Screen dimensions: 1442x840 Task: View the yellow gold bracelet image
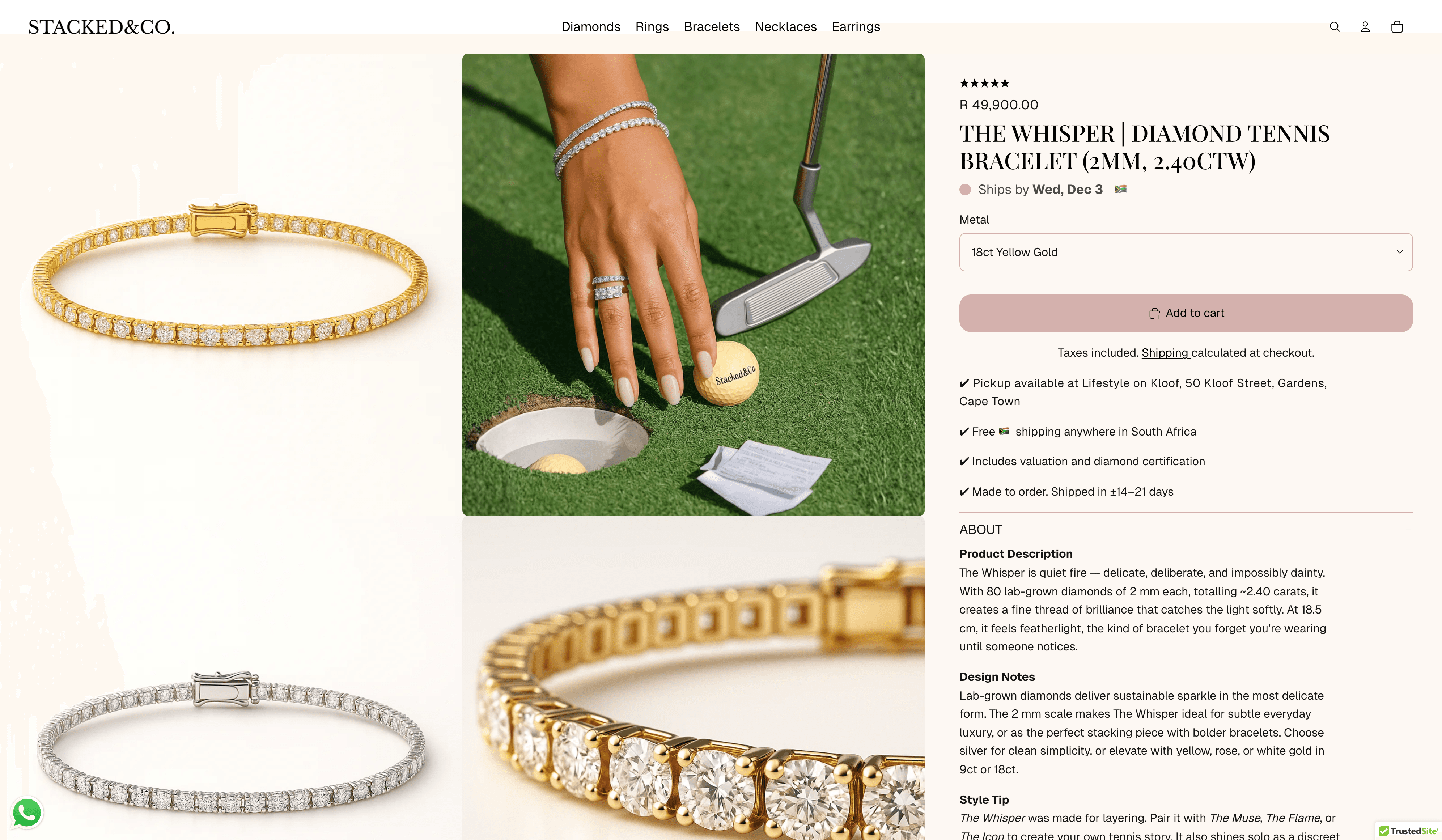pos(230,275)
